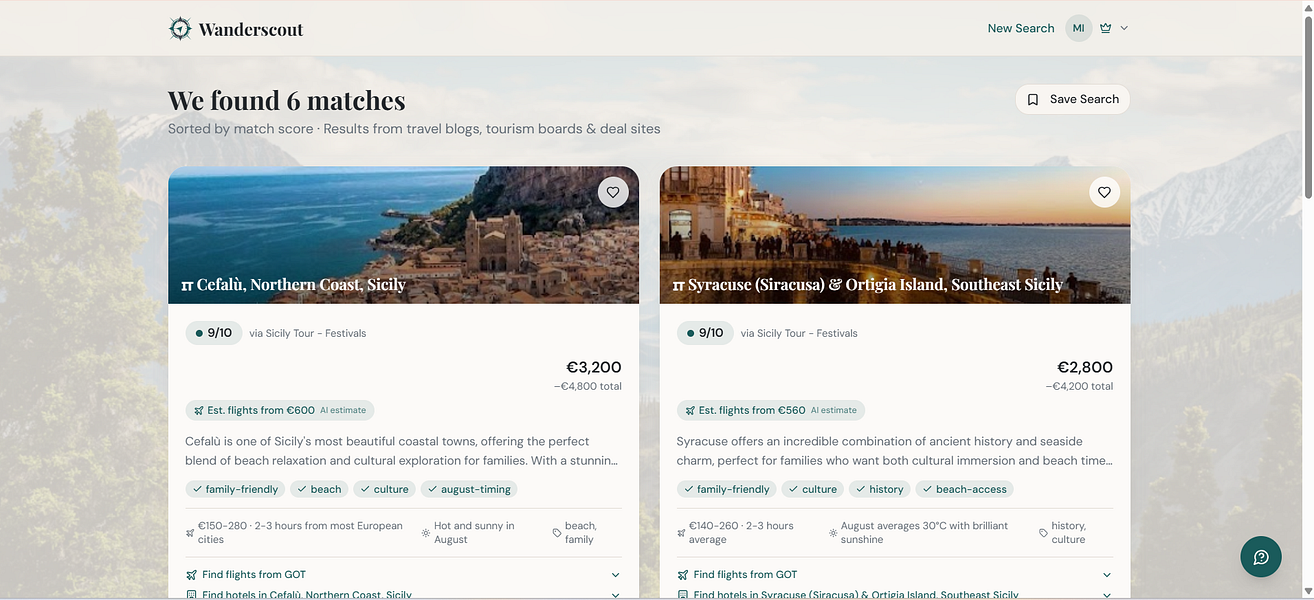The width and height of the screenshot is (1314, 600).
Task: Select the history tag on Syracuse
Action: point(879,489)
